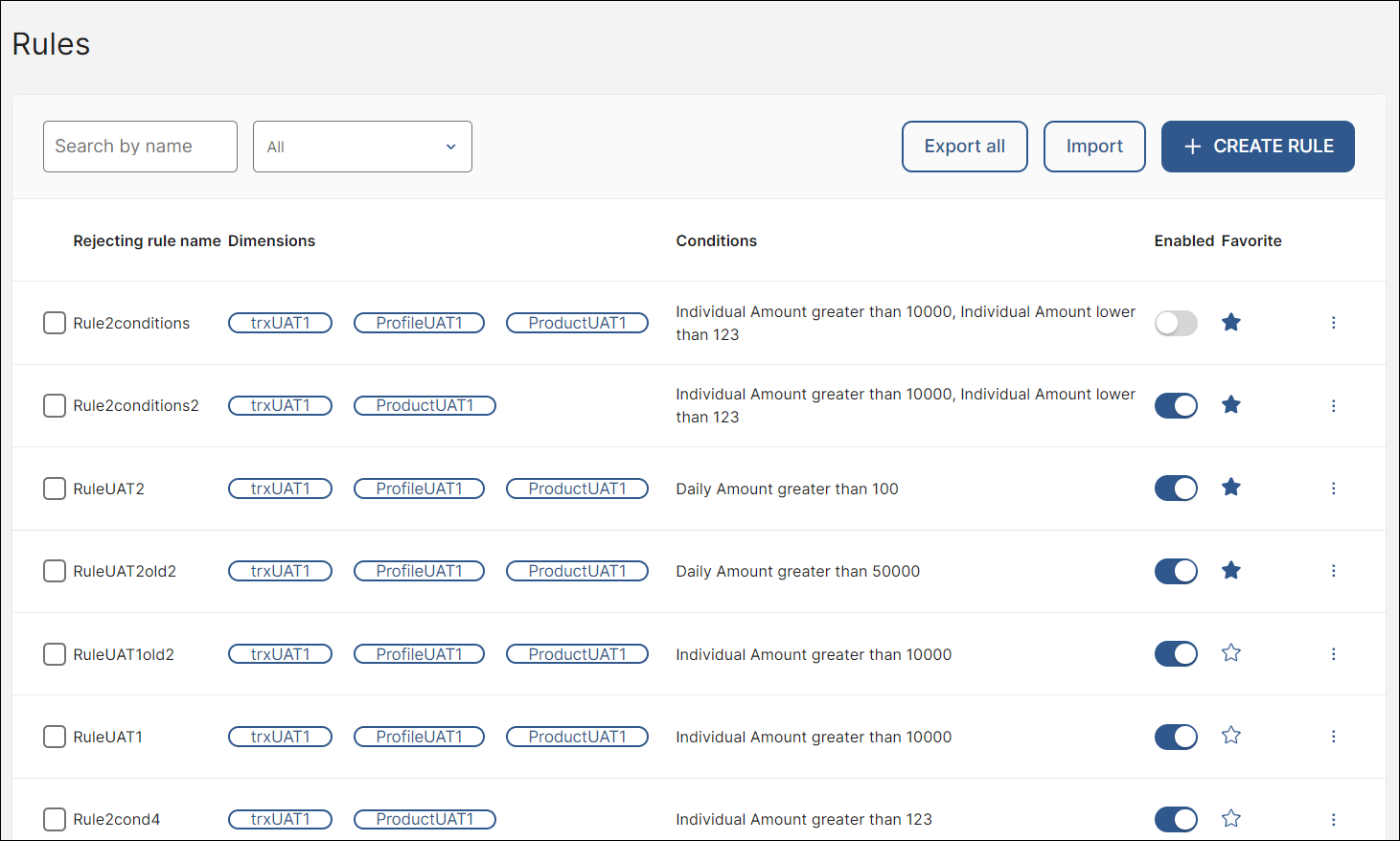This screenshot has height=841, width=1400.
Task: Turn off the RuleUAT1 enabled toggle
Action: click(1176, 737)
